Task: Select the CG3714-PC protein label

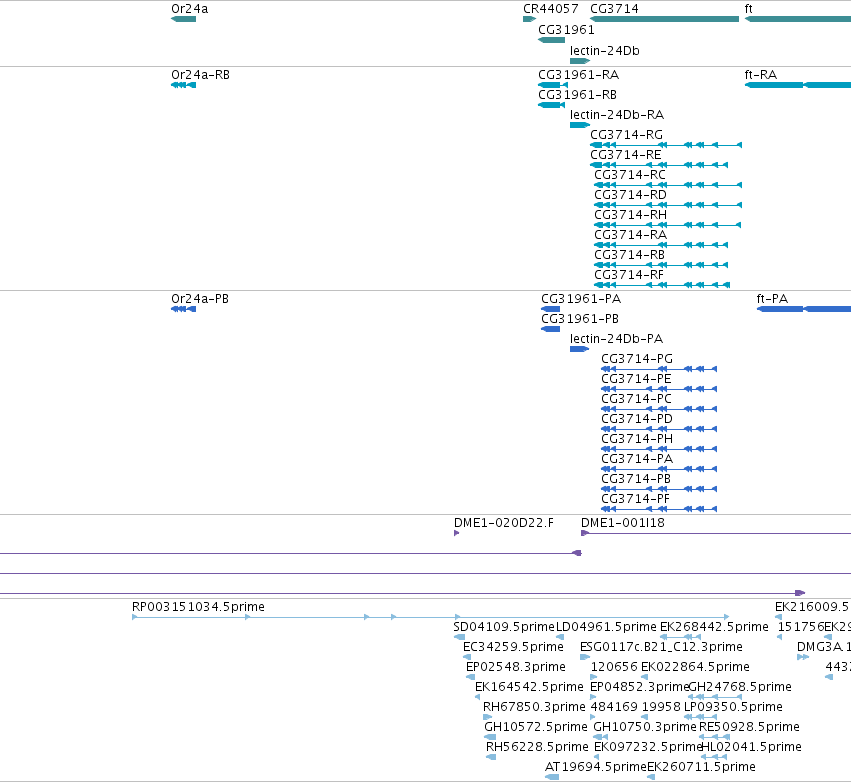Action: tap(636, 399)
